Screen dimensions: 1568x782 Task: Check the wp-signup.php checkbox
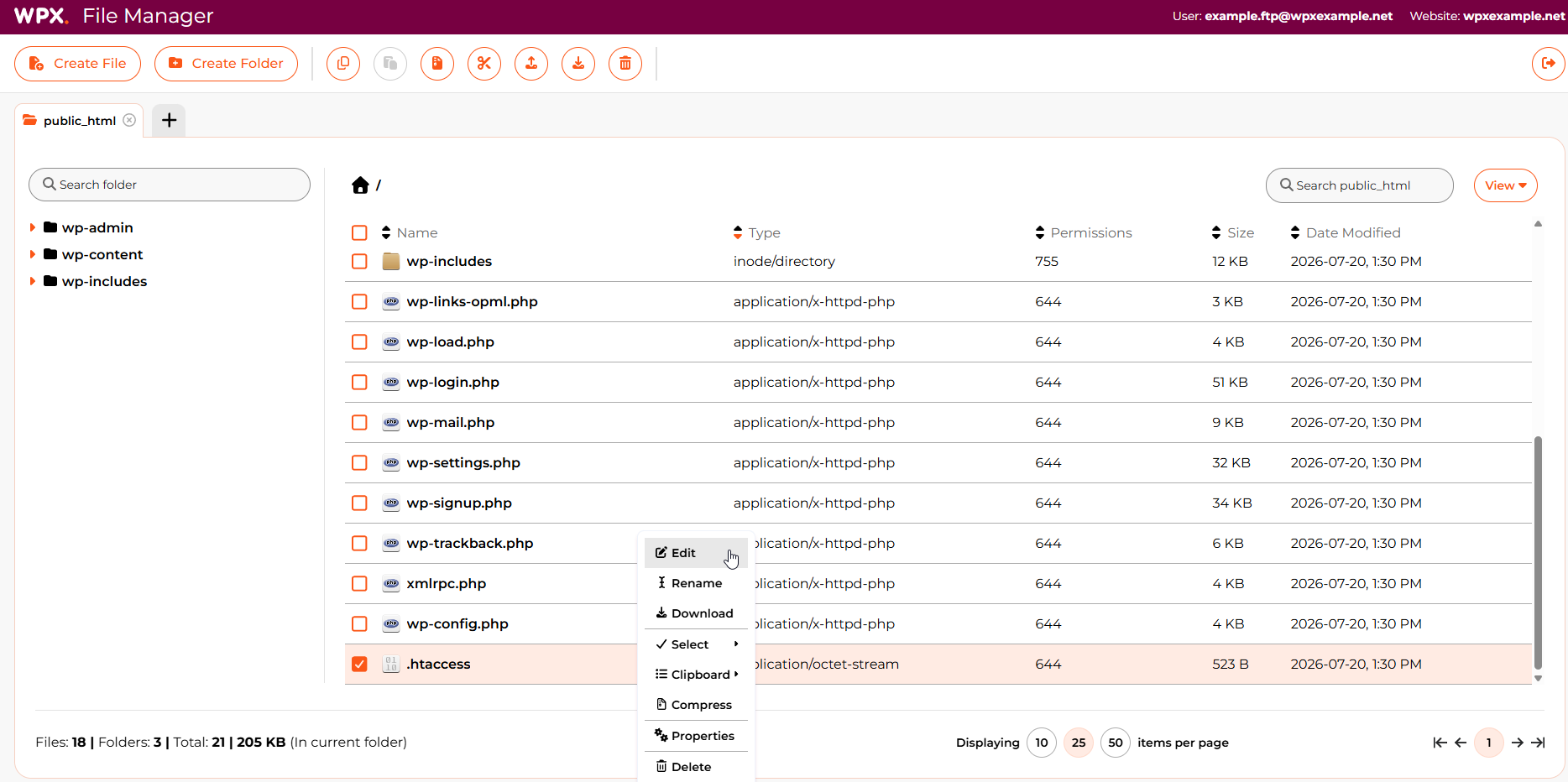(359, 503)
